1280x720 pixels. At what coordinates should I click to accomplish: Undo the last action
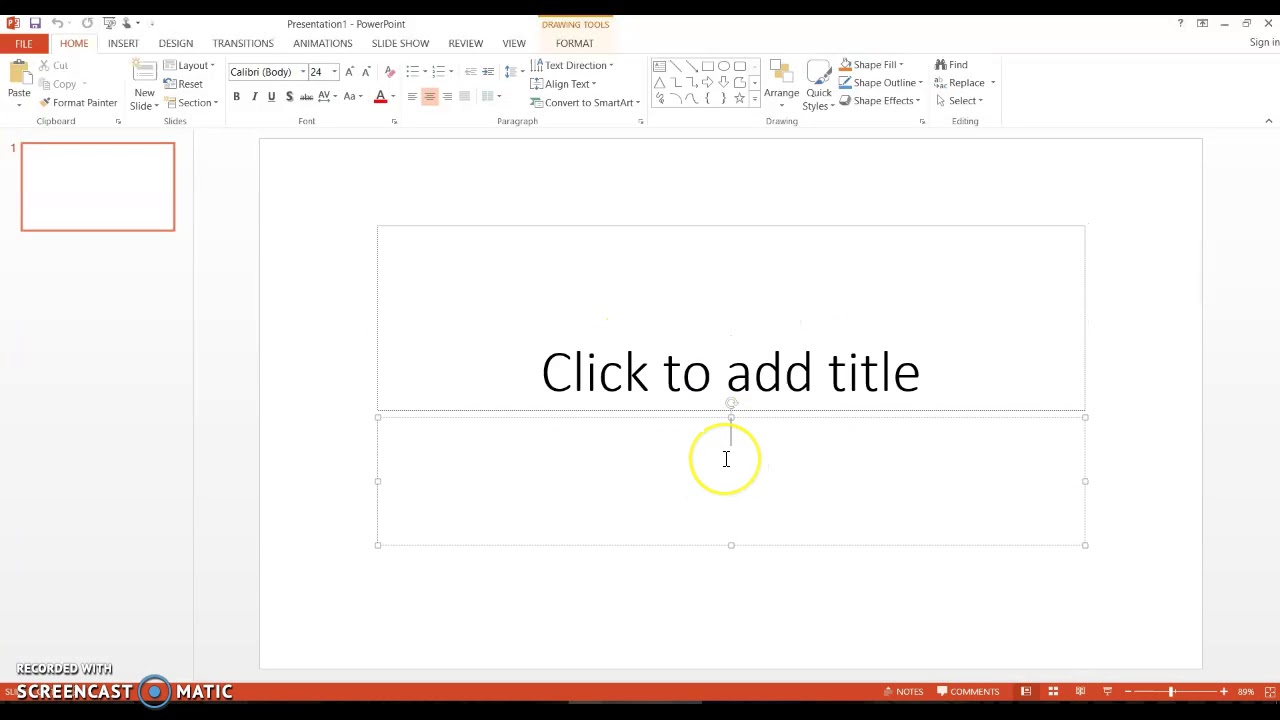click(57, 23)
